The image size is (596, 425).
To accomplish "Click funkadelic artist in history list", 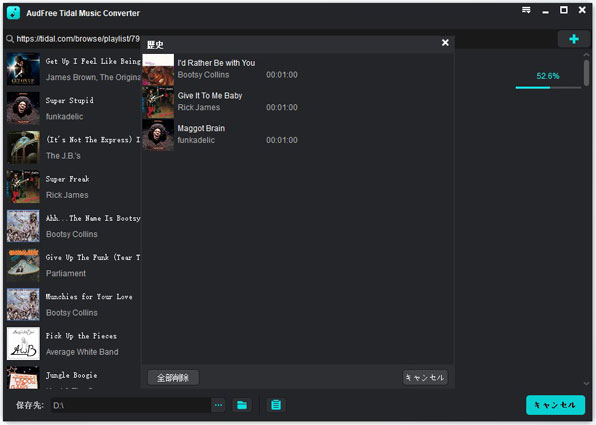I will click(196, 140).
